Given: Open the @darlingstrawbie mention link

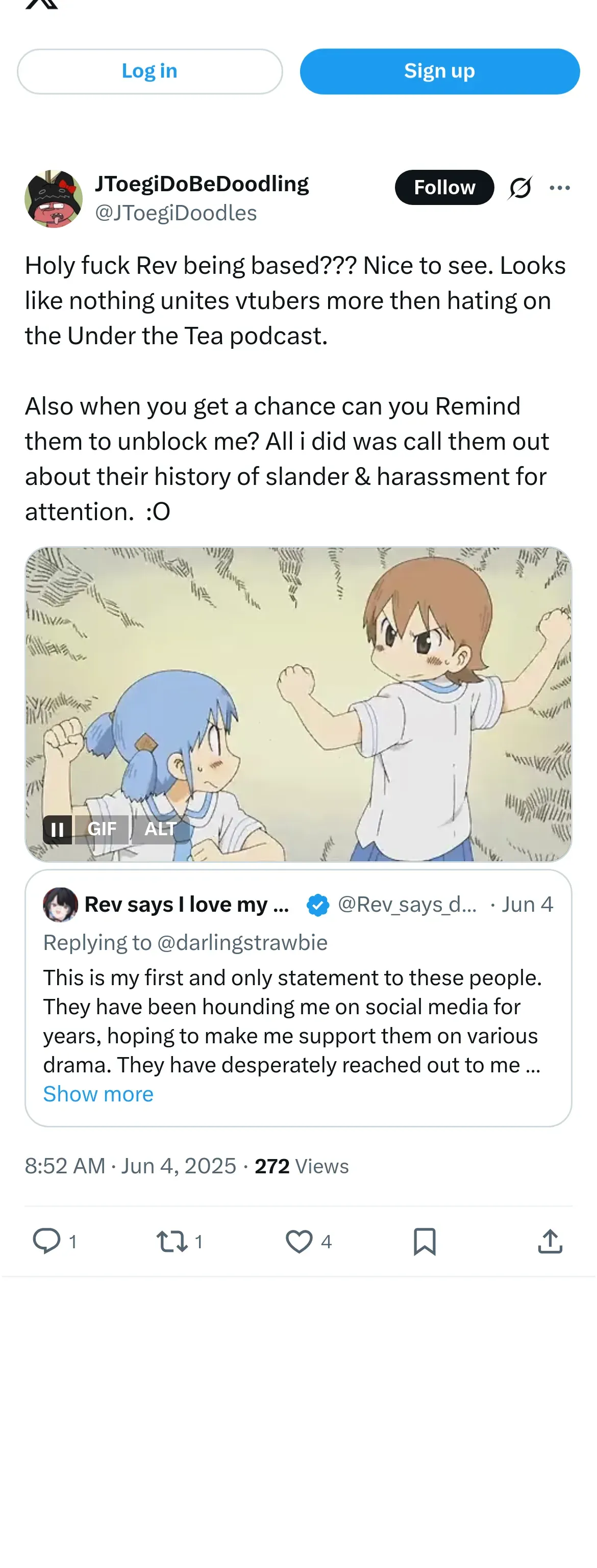Looking at the screenshot, I should click(x=242, y=942).
